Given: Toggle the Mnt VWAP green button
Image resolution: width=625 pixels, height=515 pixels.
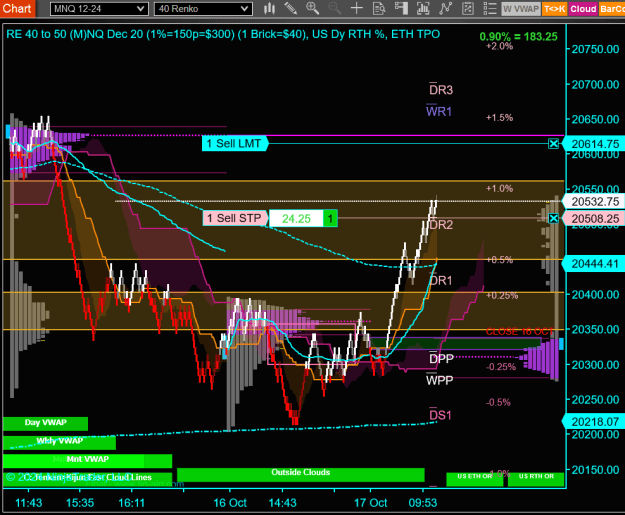Looking at the screenshot, I should point(87,460).
